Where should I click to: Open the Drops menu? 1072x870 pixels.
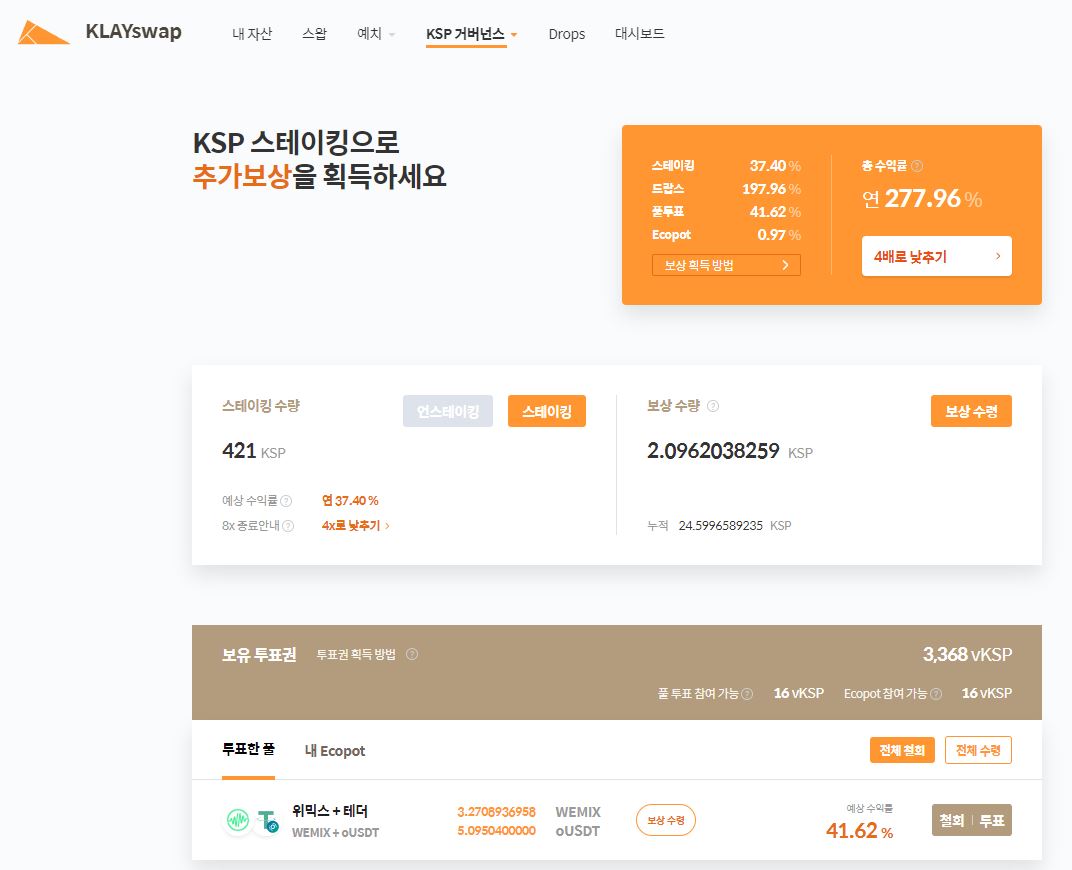tap(567, 34)
